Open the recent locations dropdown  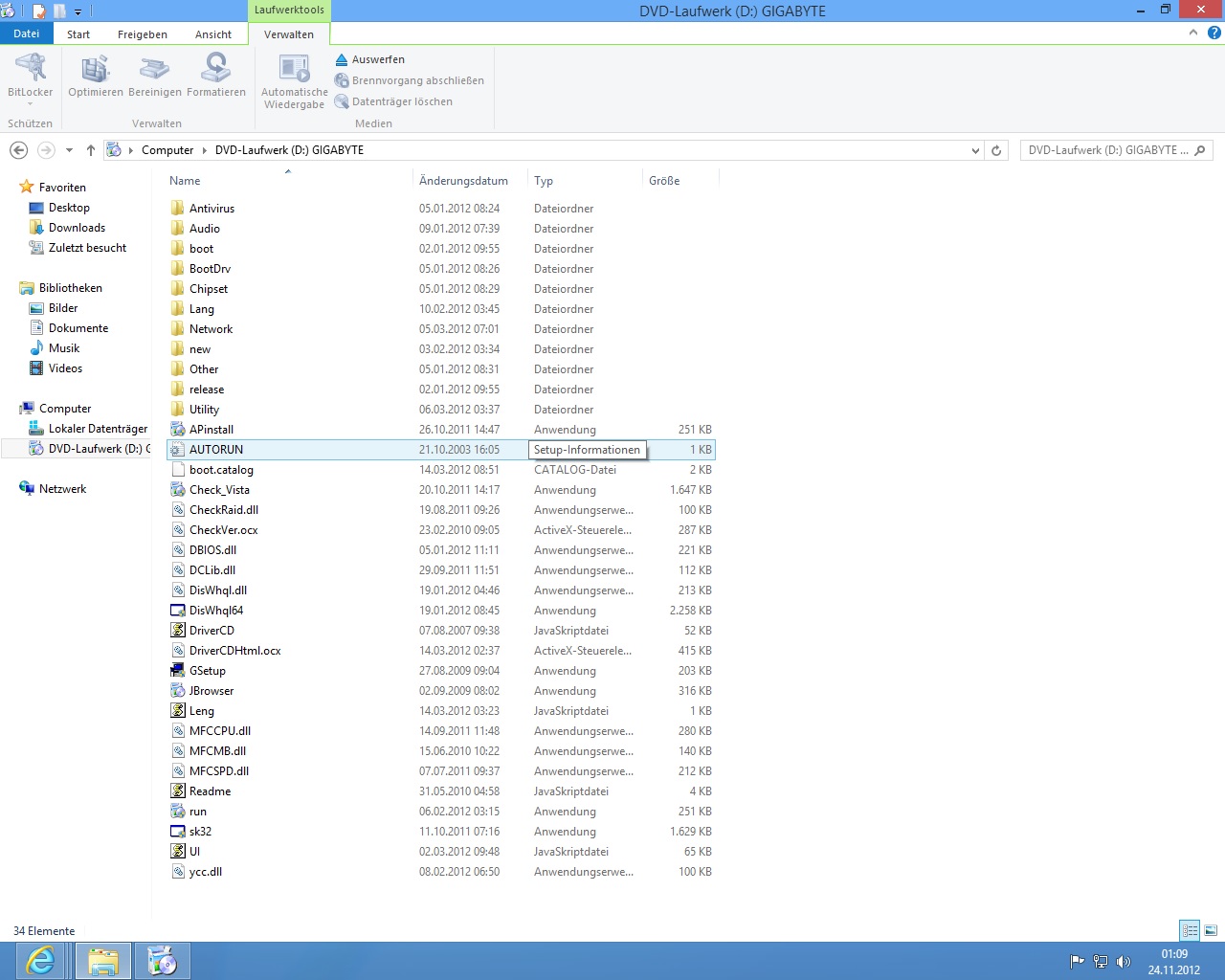coord(69,150)
